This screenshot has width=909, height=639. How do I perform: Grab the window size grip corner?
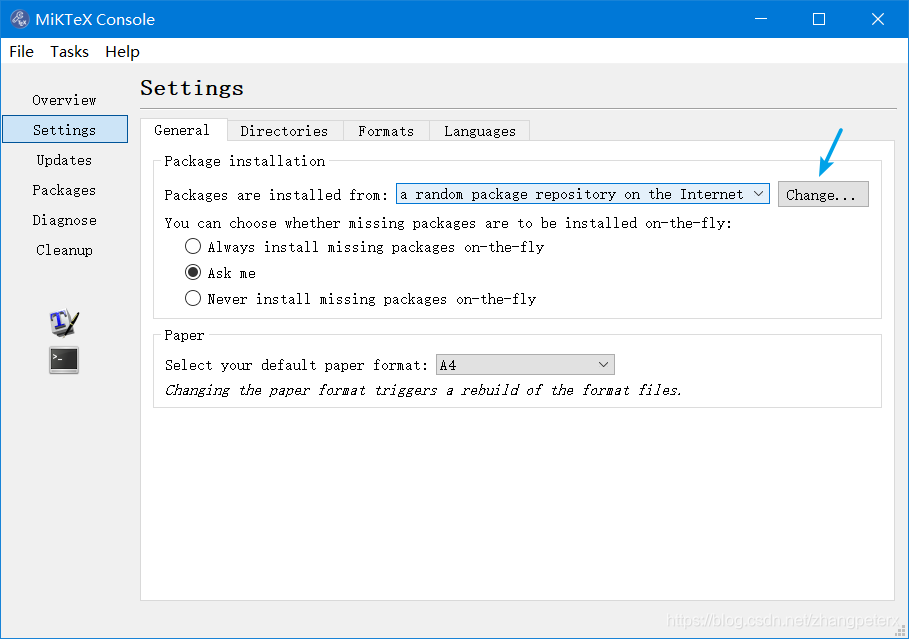point(901,631)
